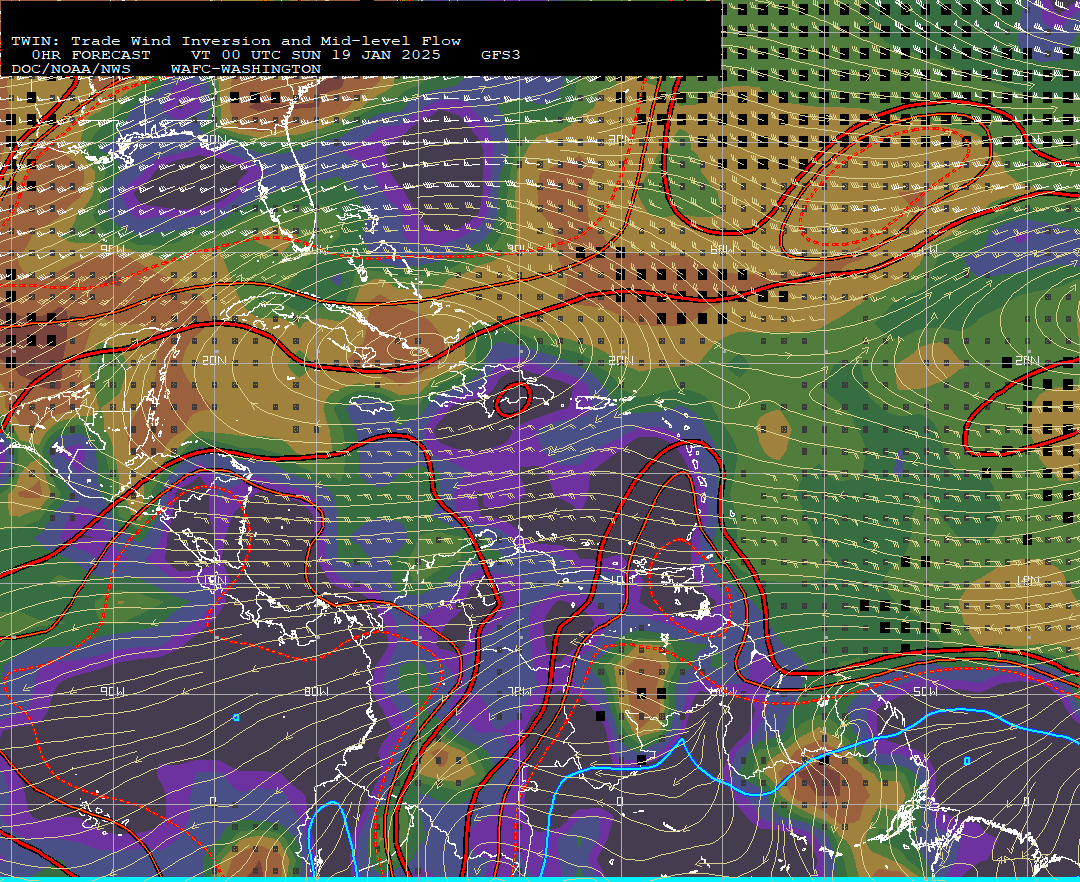Click the 20N label near the Yucatan Peninsula
Screen dimensions: 1080x882
214,361
